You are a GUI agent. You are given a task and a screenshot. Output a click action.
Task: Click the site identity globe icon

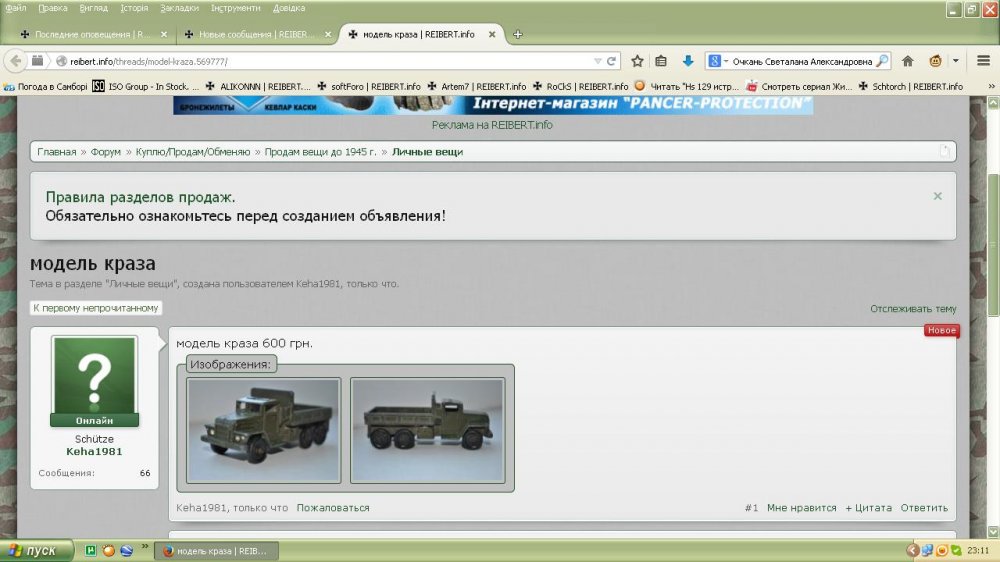click(61, 61)
